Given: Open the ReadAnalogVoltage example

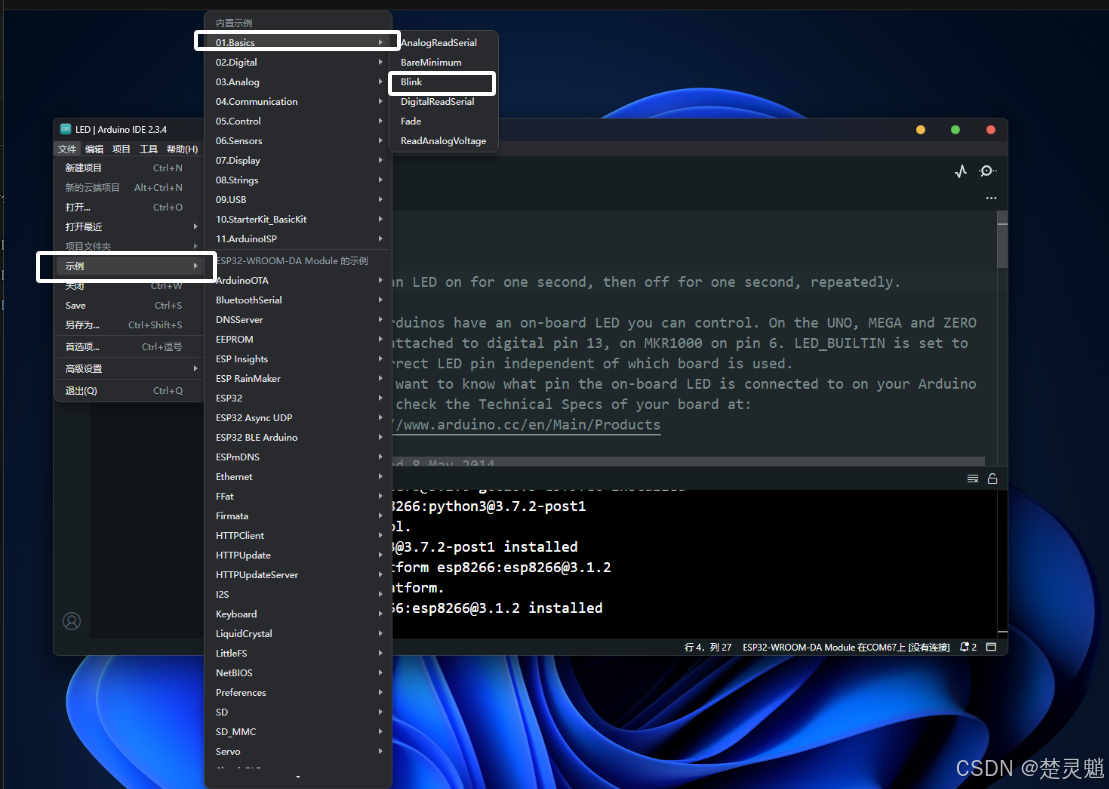Looking at the screenshot, I should click(x=443, y=141).
